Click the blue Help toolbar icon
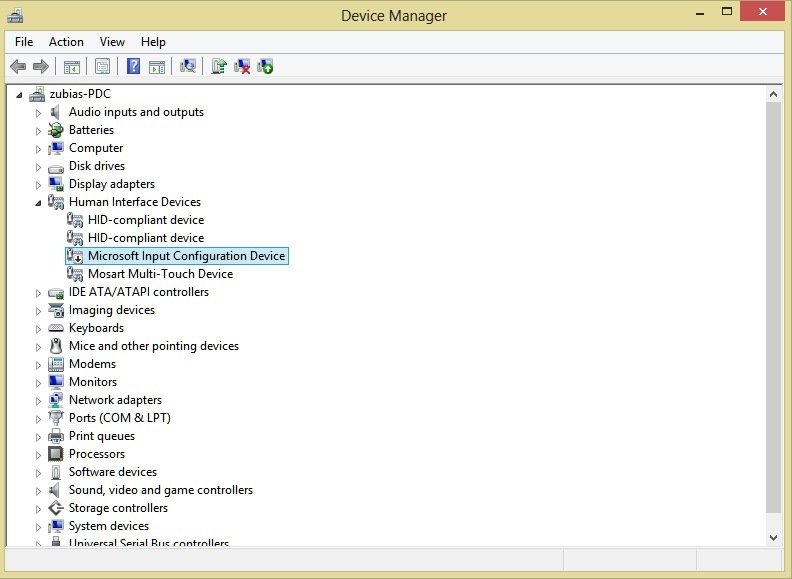 [x=133, y=66]
